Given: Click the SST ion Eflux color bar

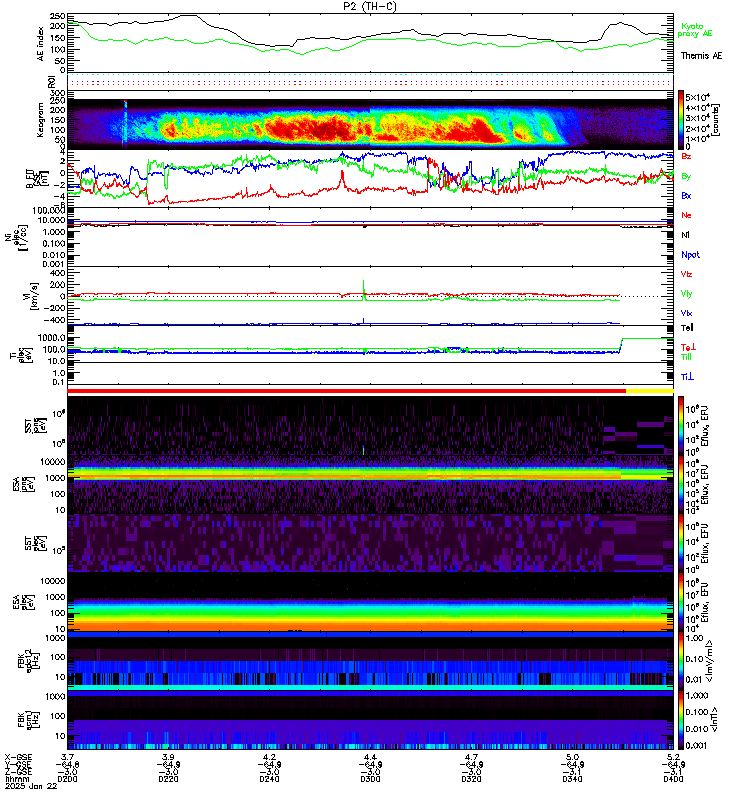Looking at the screenshot, I should [x=681, y=426].
